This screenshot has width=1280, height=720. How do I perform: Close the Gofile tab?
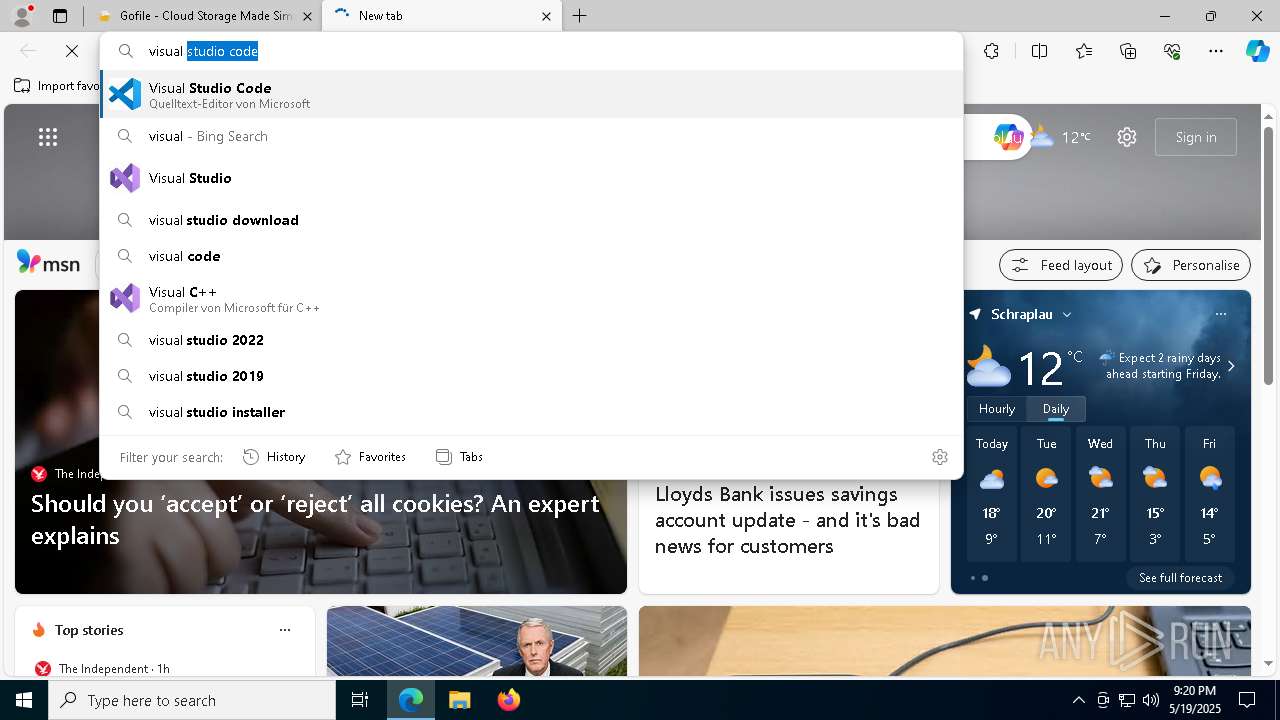[x=307, y=16]
